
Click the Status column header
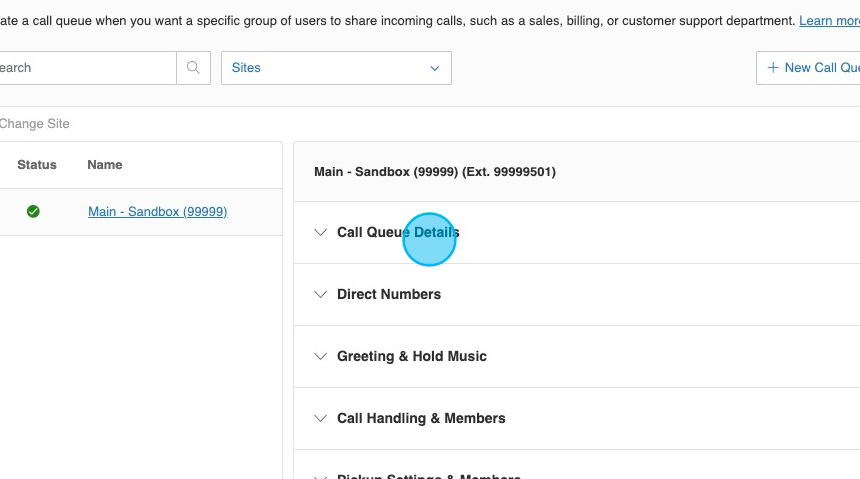[x=37, y=165]
